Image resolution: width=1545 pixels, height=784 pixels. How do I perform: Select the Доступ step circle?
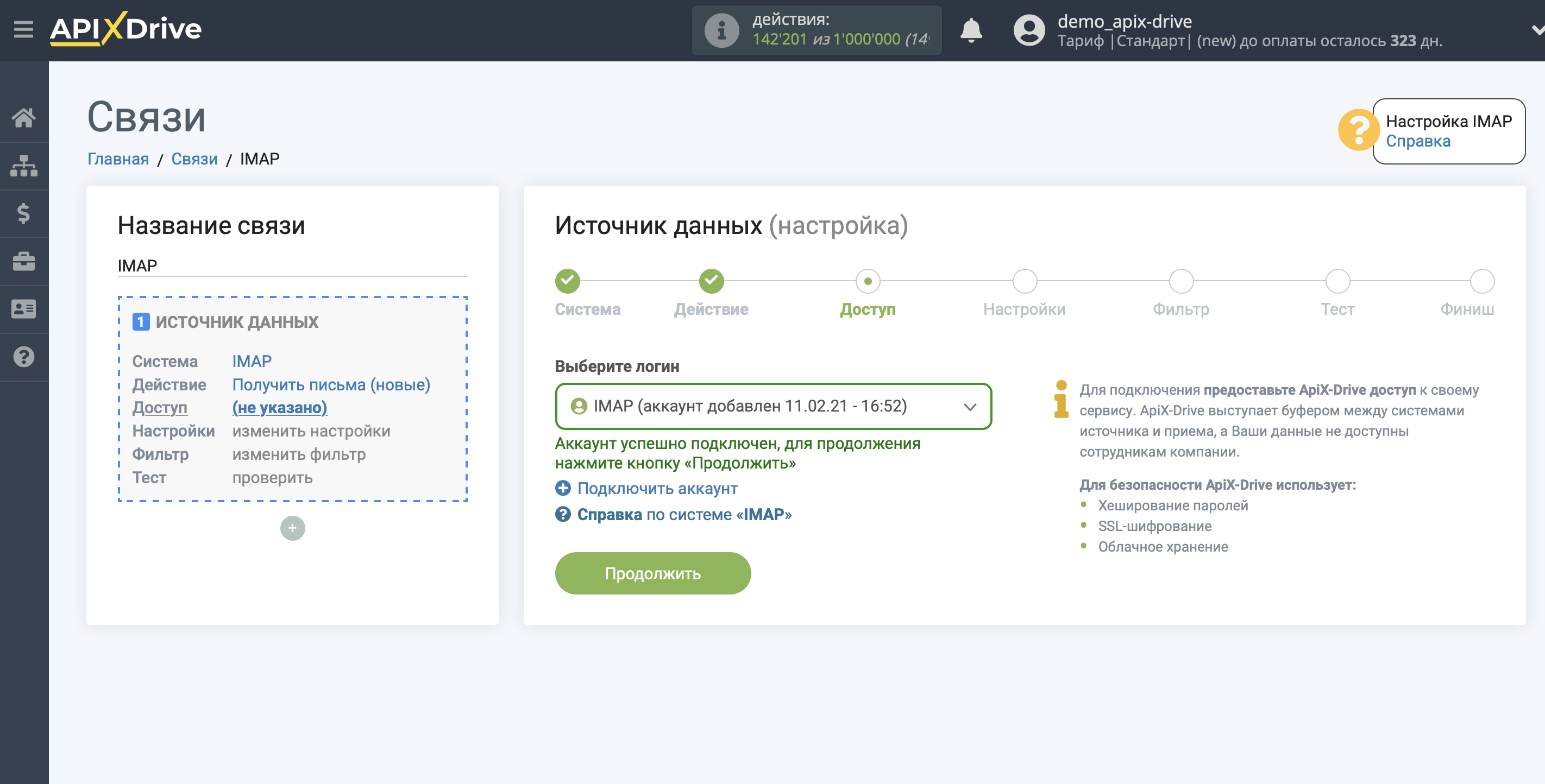point(867,281)
